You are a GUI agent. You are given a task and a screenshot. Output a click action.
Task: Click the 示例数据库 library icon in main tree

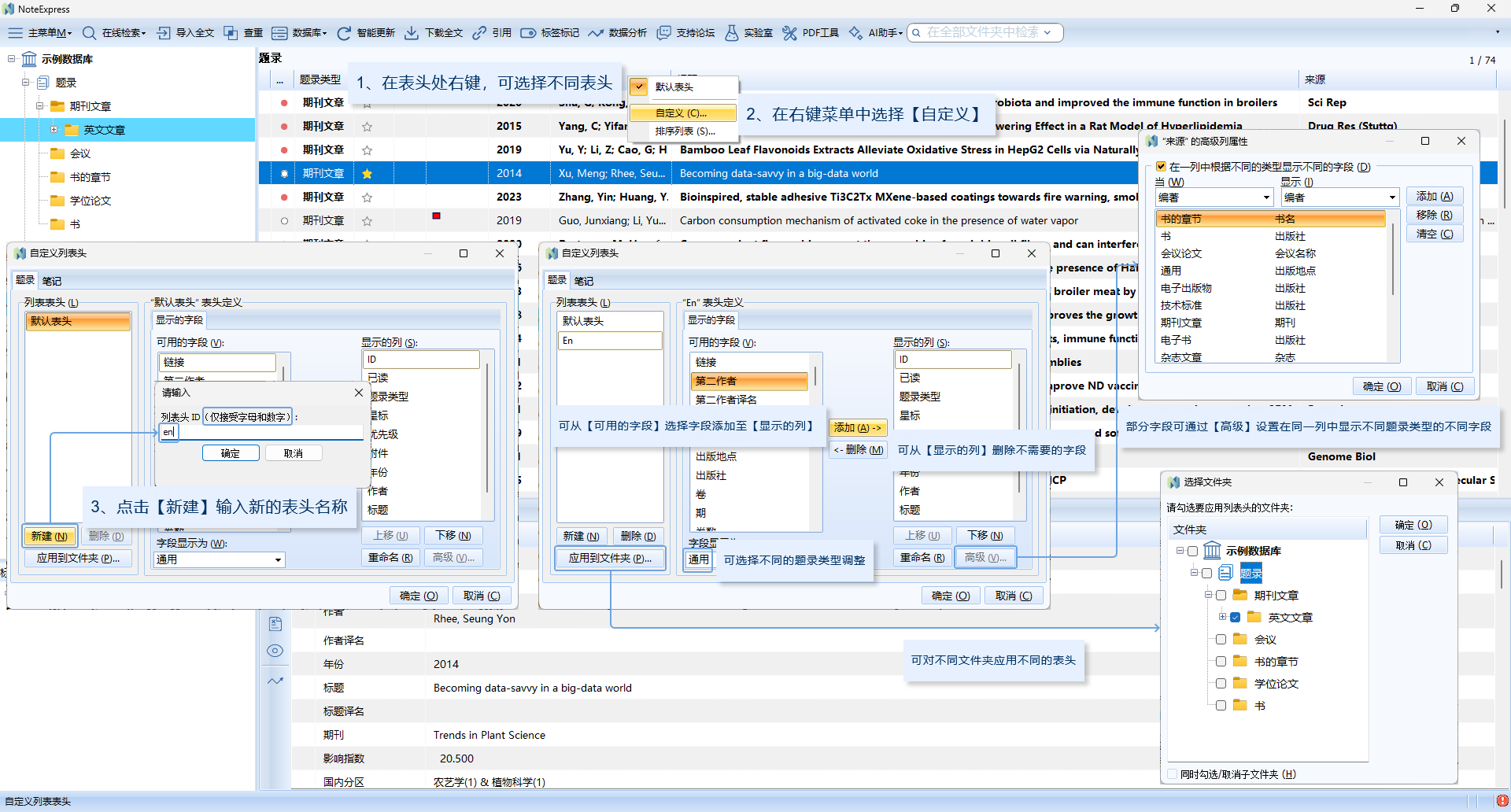[x=29, y=60]
